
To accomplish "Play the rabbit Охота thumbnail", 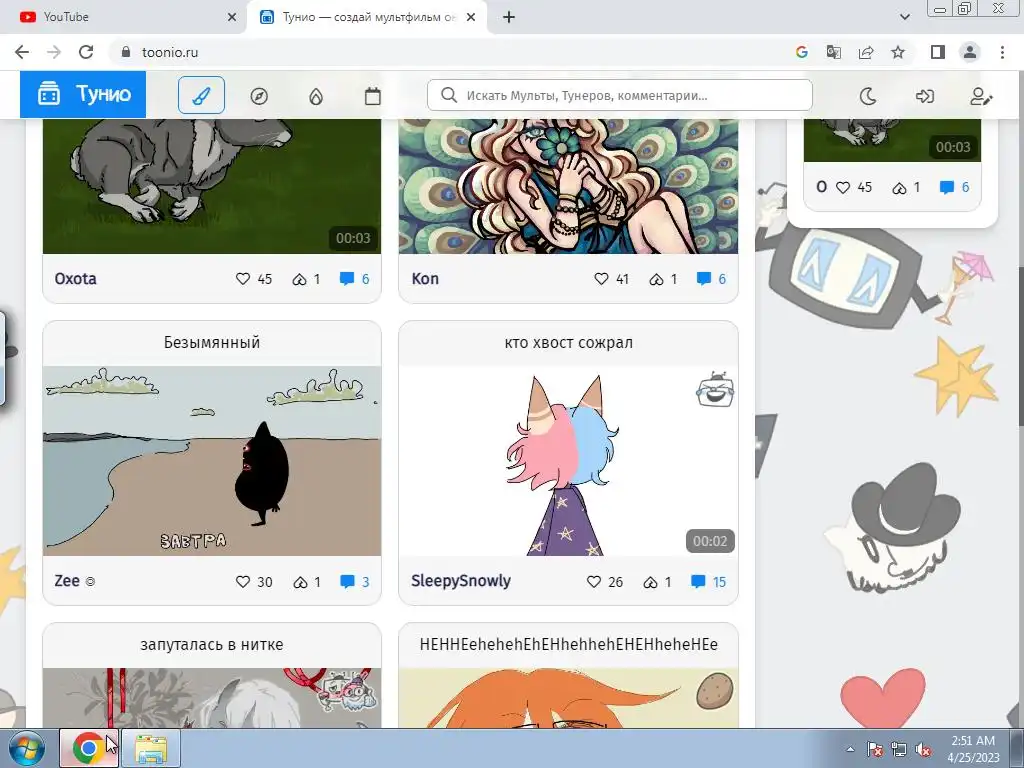I will (x=212, y=186).
